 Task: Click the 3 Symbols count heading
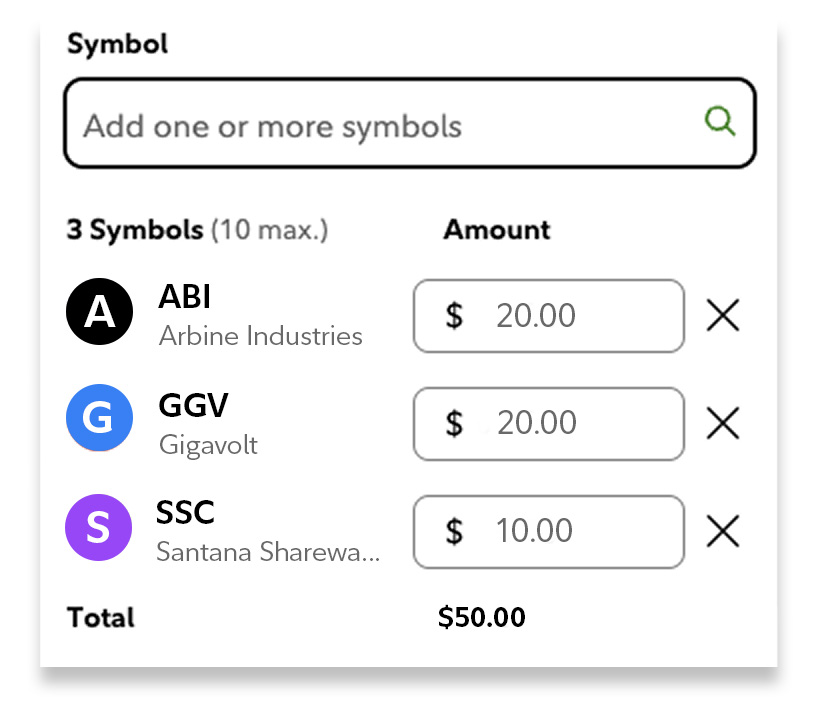coord(135,230)
